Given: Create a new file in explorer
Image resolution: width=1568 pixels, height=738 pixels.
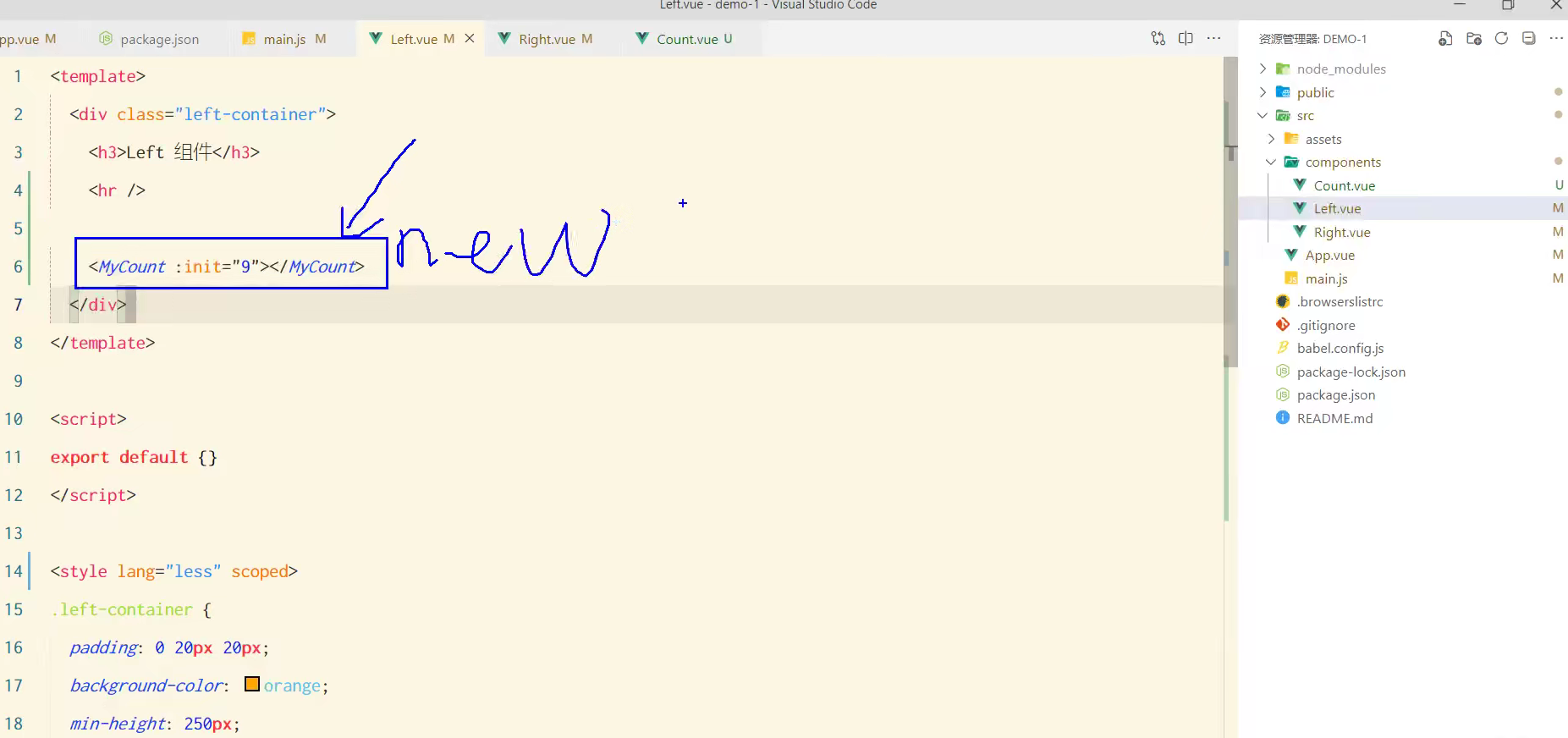Looking at the screenshot, I should 1445,38.
